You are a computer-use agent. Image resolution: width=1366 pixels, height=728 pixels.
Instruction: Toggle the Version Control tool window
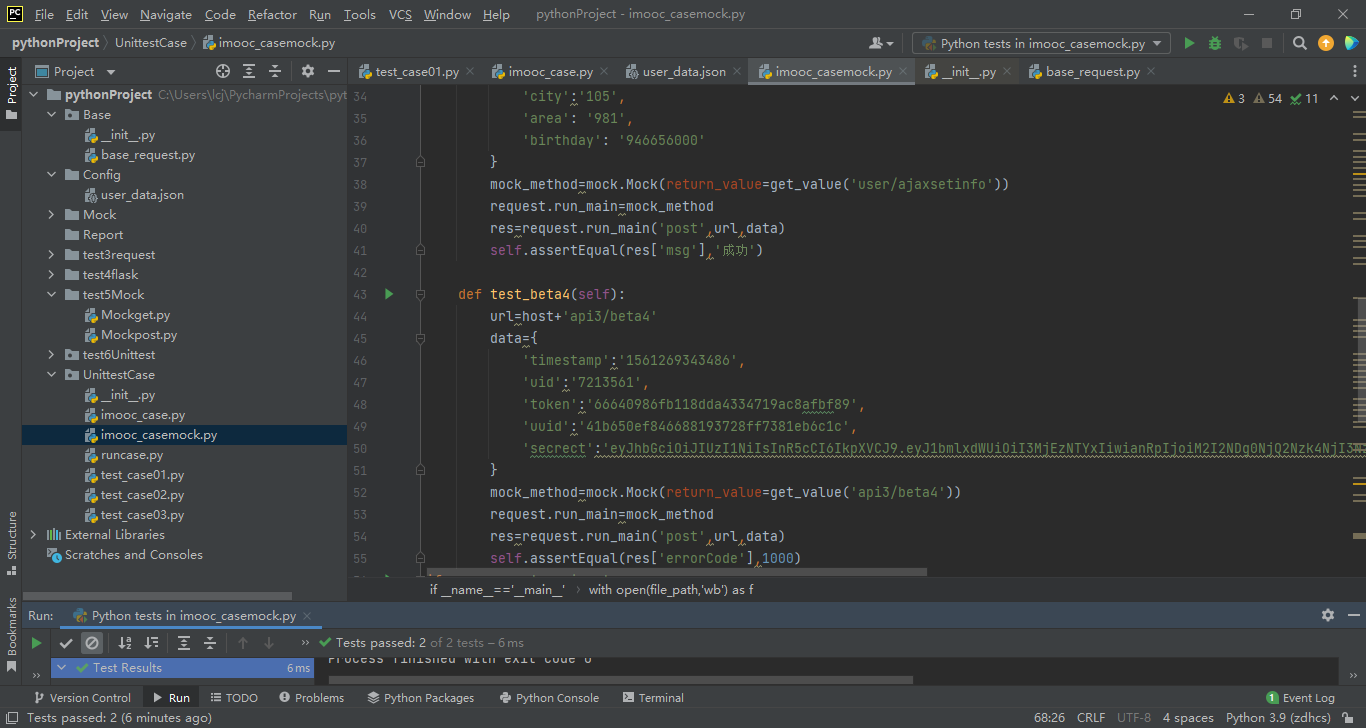pyautogui.click(x=82, y=698)
